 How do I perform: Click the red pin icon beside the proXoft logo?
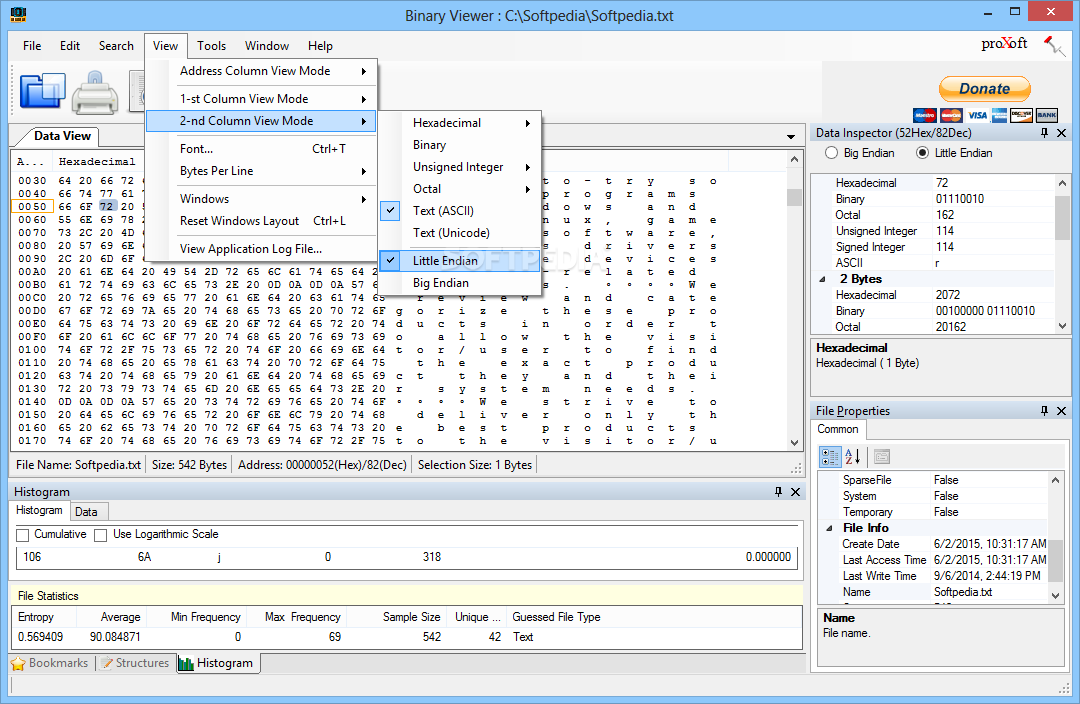tap(1054, 45)
